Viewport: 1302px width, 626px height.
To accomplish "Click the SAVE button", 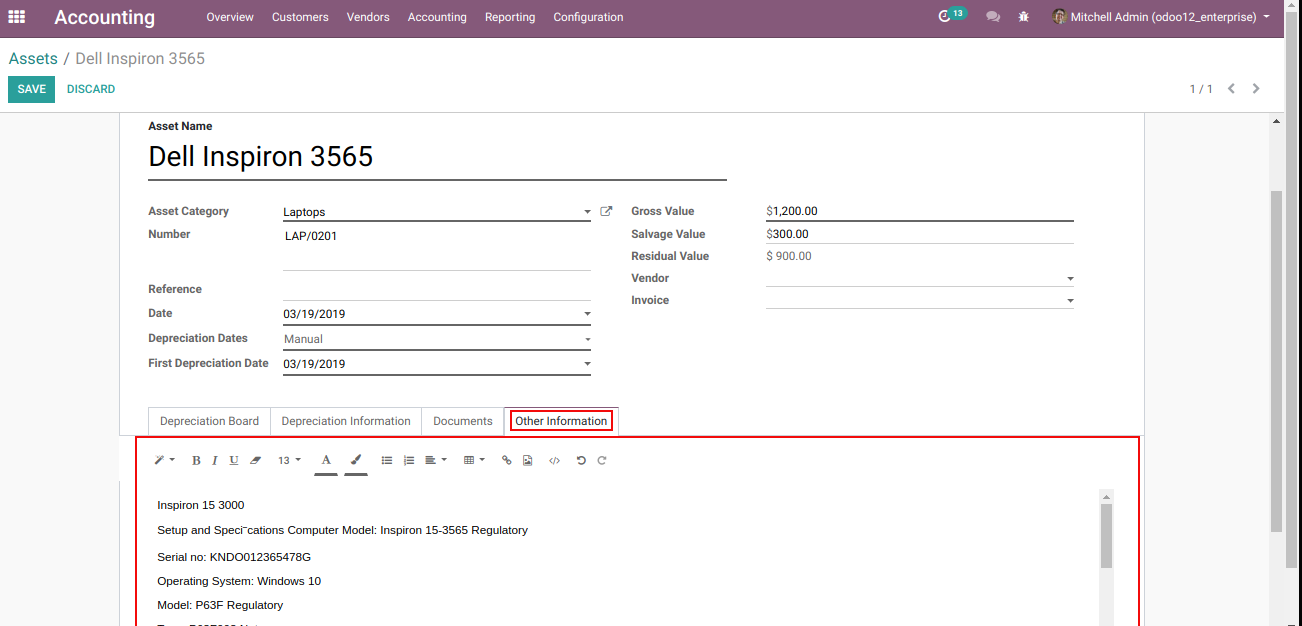I will point(31,89).
